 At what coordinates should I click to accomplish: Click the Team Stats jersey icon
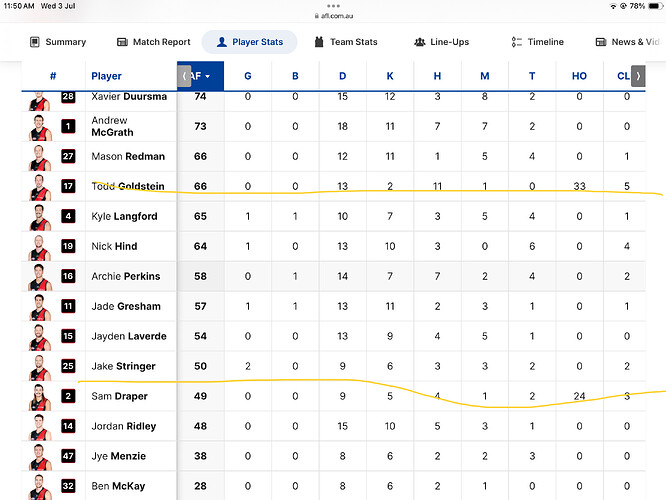click(x=318, y=42)
